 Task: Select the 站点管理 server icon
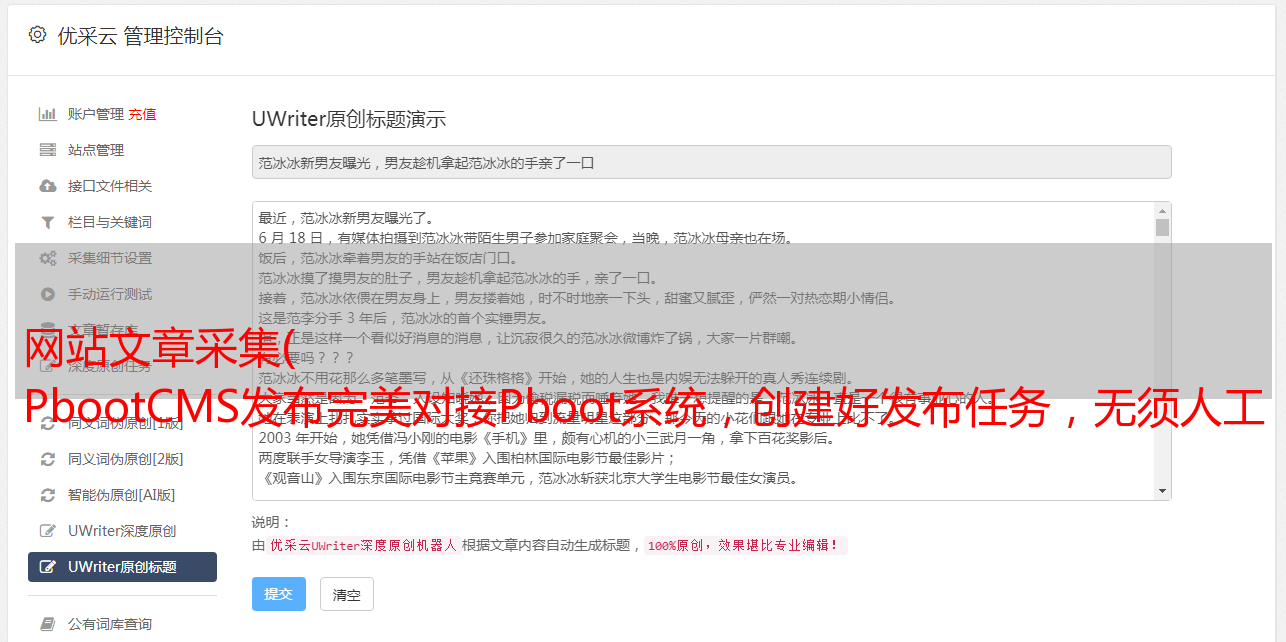47,150
